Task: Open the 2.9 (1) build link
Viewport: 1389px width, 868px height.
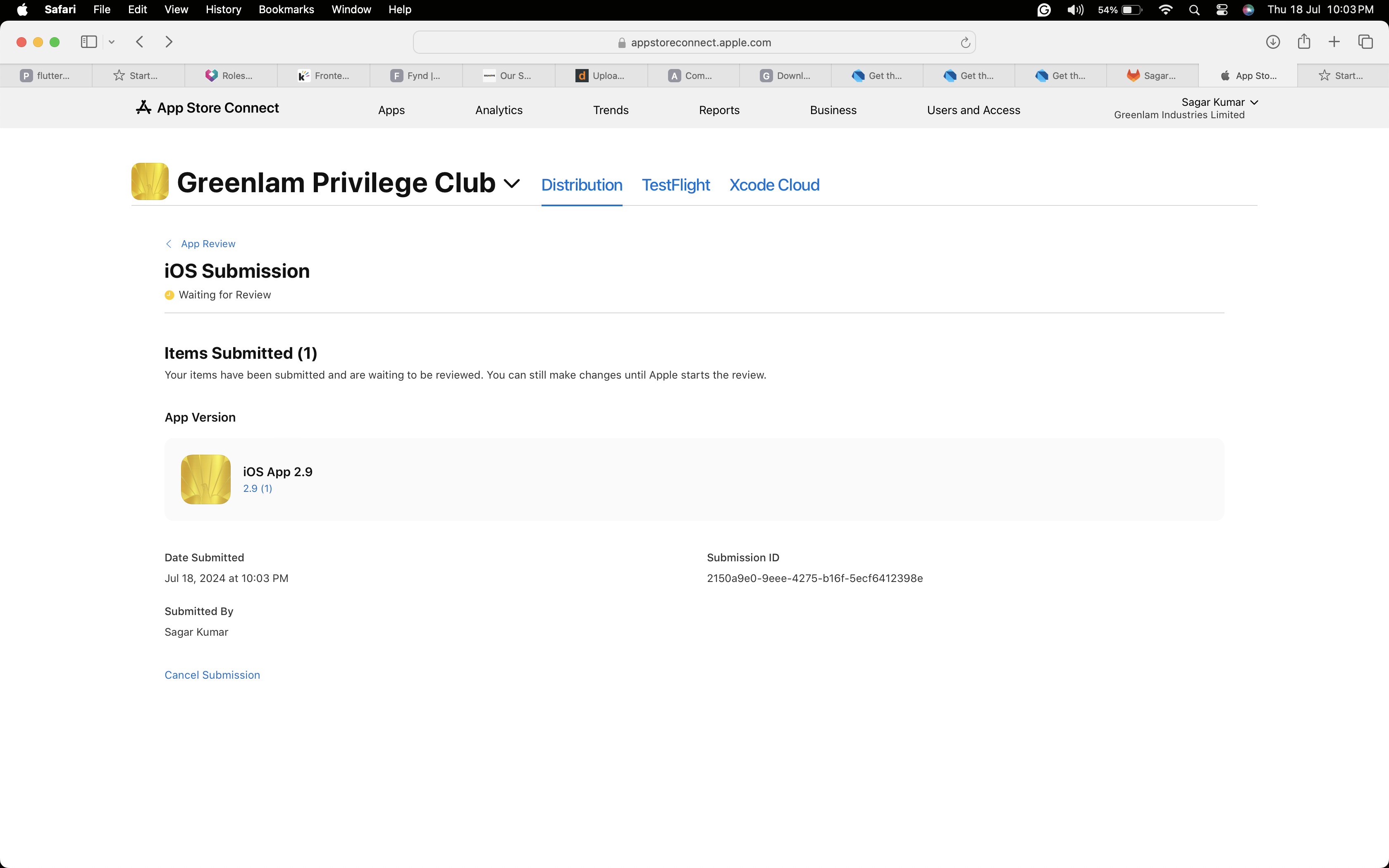Action: point(257,489)
